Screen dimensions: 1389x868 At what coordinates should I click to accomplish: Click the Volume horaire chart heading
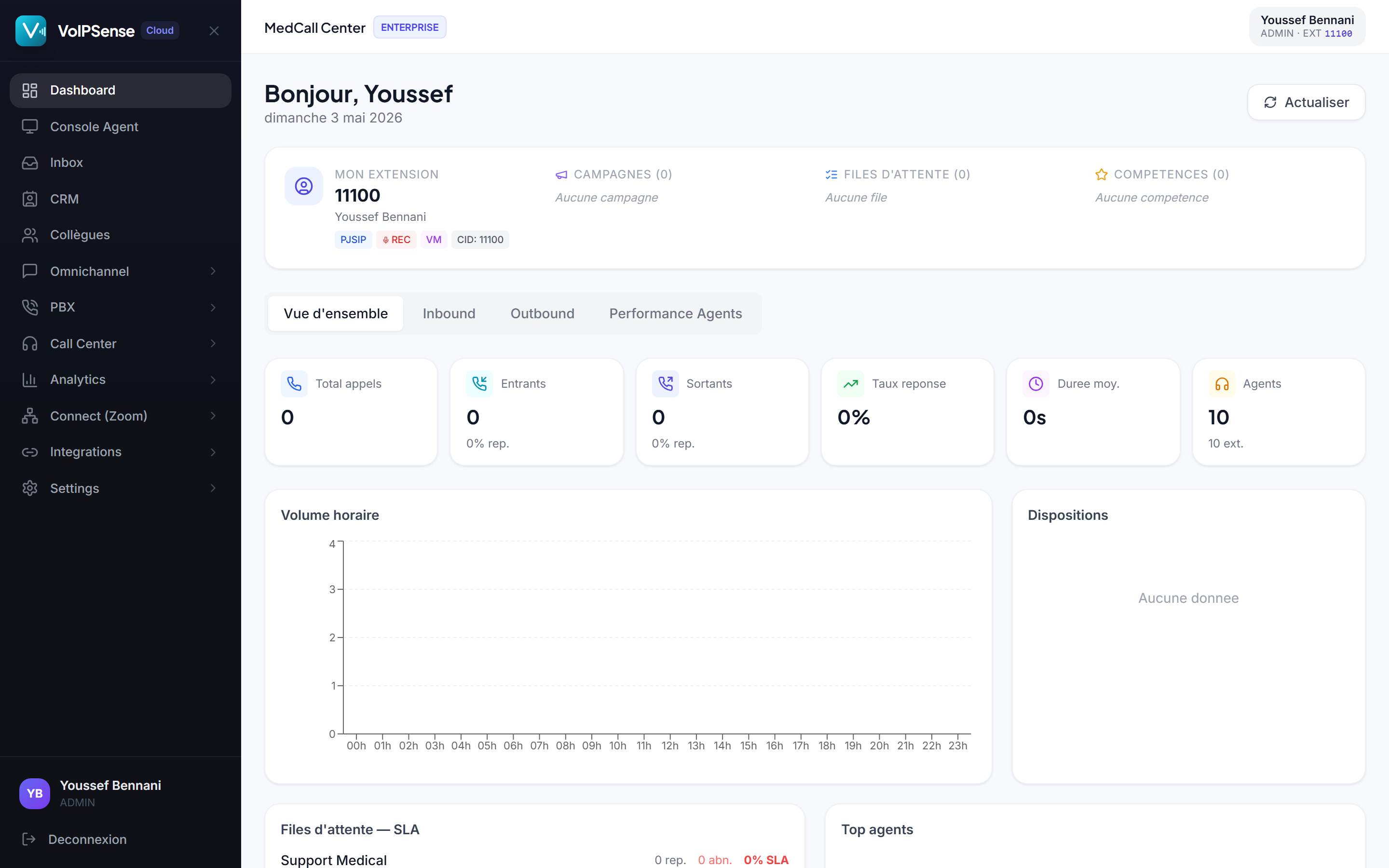(x=330, y=515)
